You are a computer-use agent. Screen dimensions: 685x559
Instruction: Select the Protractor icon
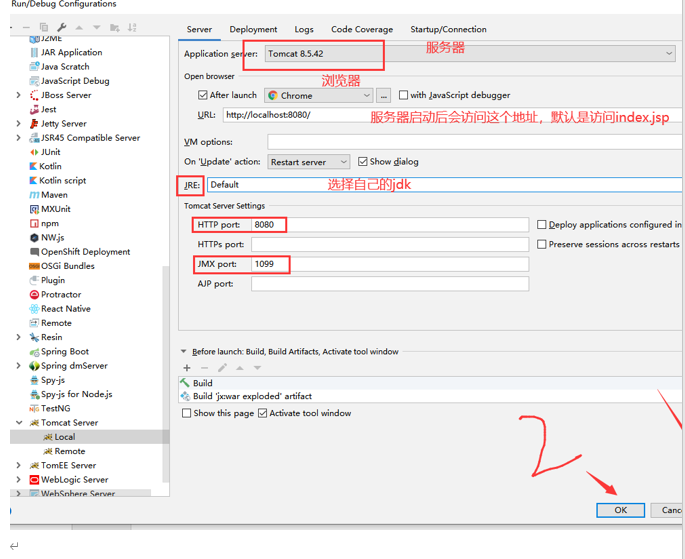tap(34, 294)
